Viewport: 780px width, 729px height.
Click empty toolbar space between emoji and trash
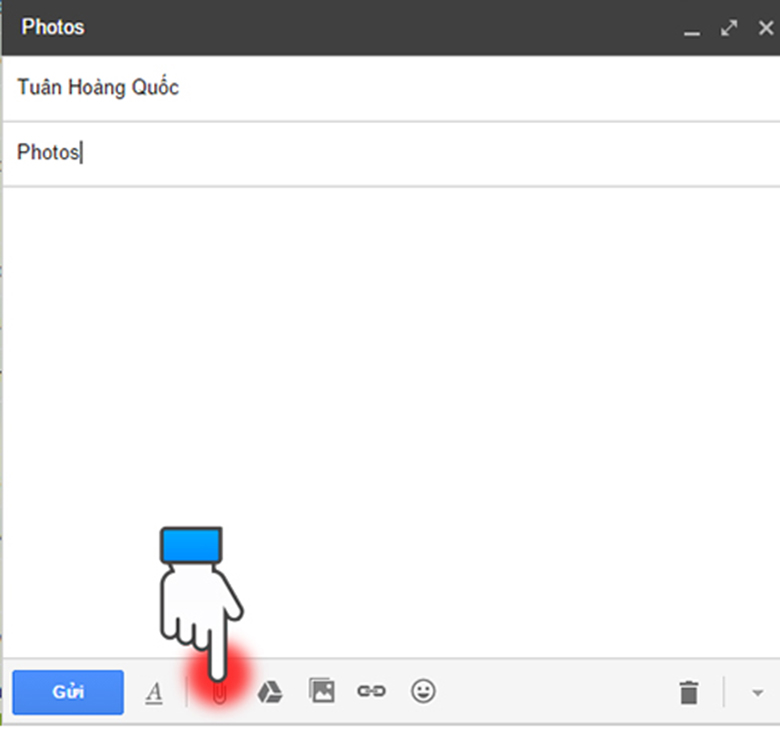coord(550,692)
